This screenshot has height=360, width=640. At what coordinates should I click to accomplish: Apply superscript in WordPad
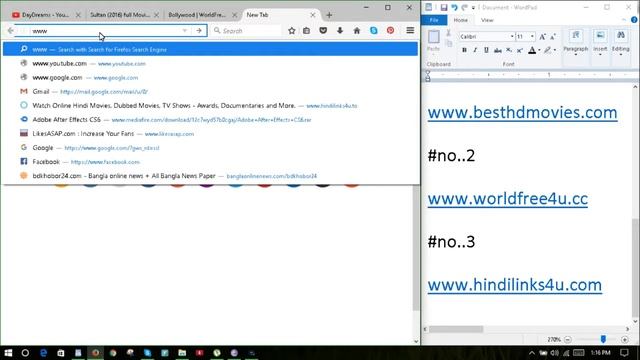520,50
